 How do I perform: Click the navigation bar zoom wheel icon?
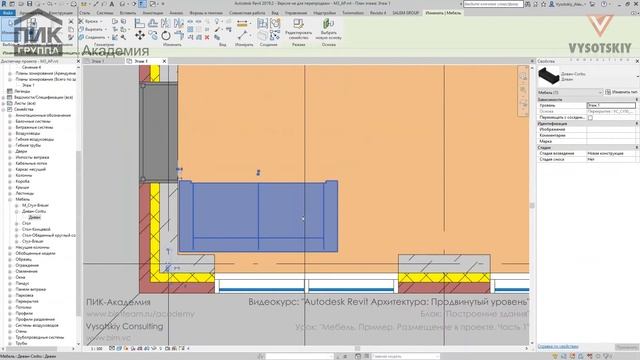(x=523, y=76)
